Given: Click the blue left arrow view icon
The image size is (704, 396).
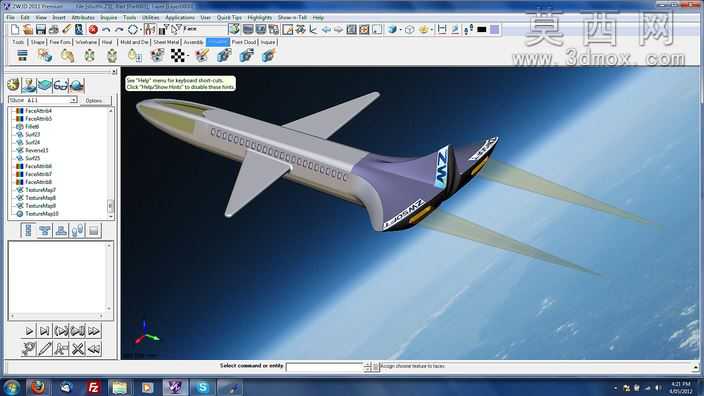Looking at the screenshot, I should click(x=326, y=30).
